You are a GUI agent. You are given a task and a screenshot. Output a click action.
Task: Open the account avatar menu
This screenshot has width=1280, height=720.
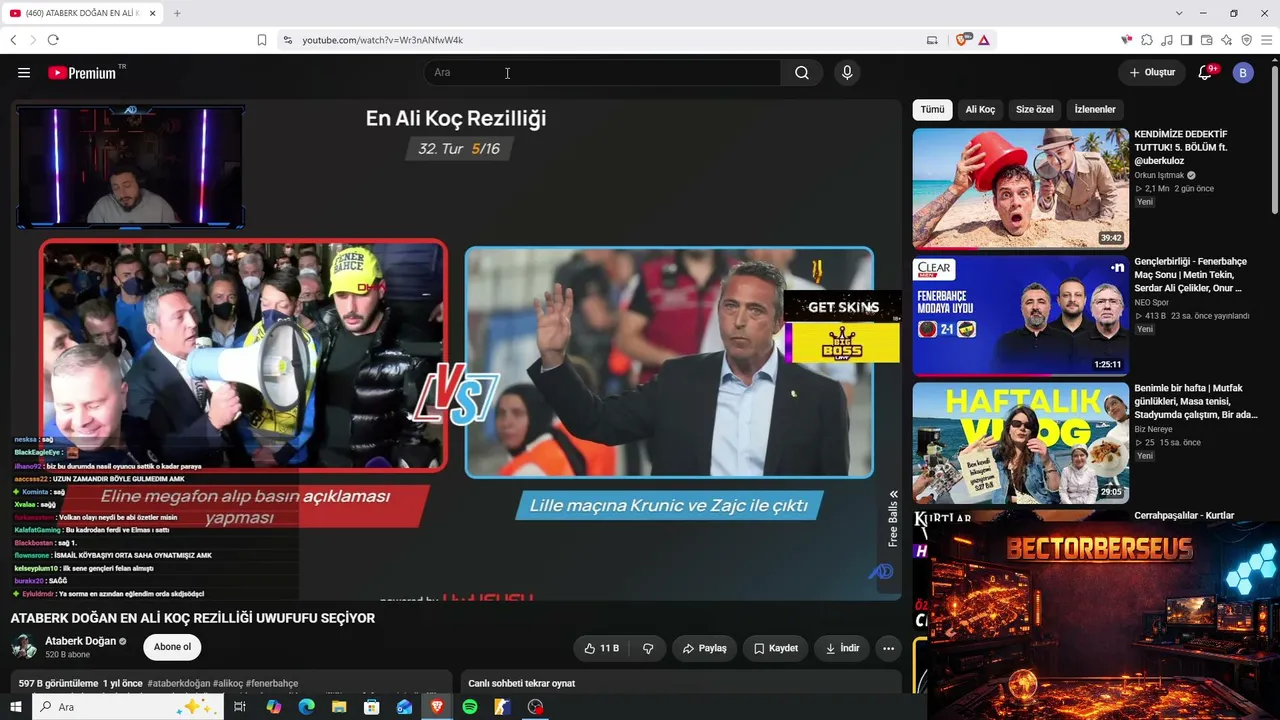(x=1243, y=73)
